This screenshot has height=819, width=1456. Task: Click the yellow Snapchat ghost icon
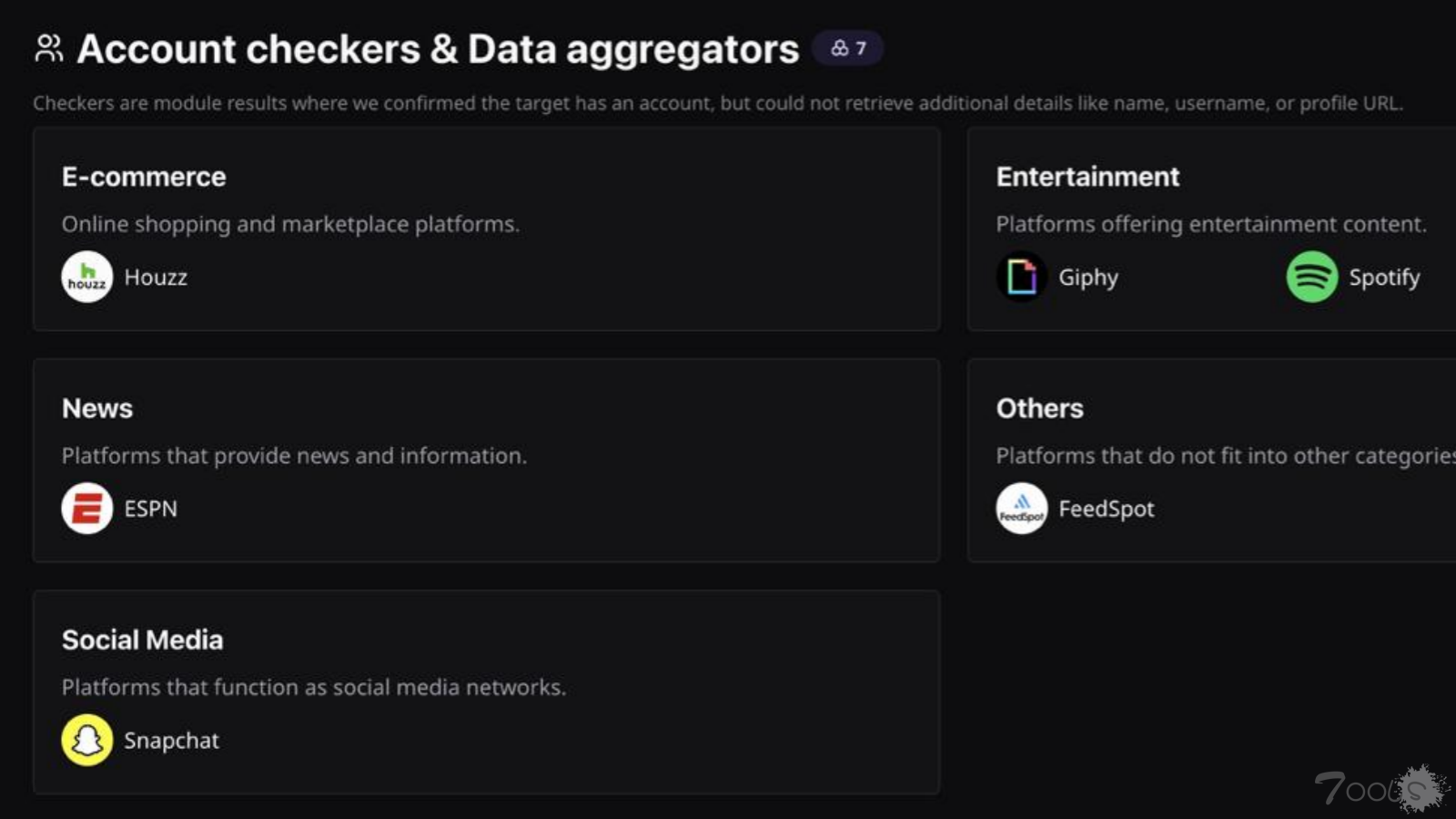pos(86,740)
